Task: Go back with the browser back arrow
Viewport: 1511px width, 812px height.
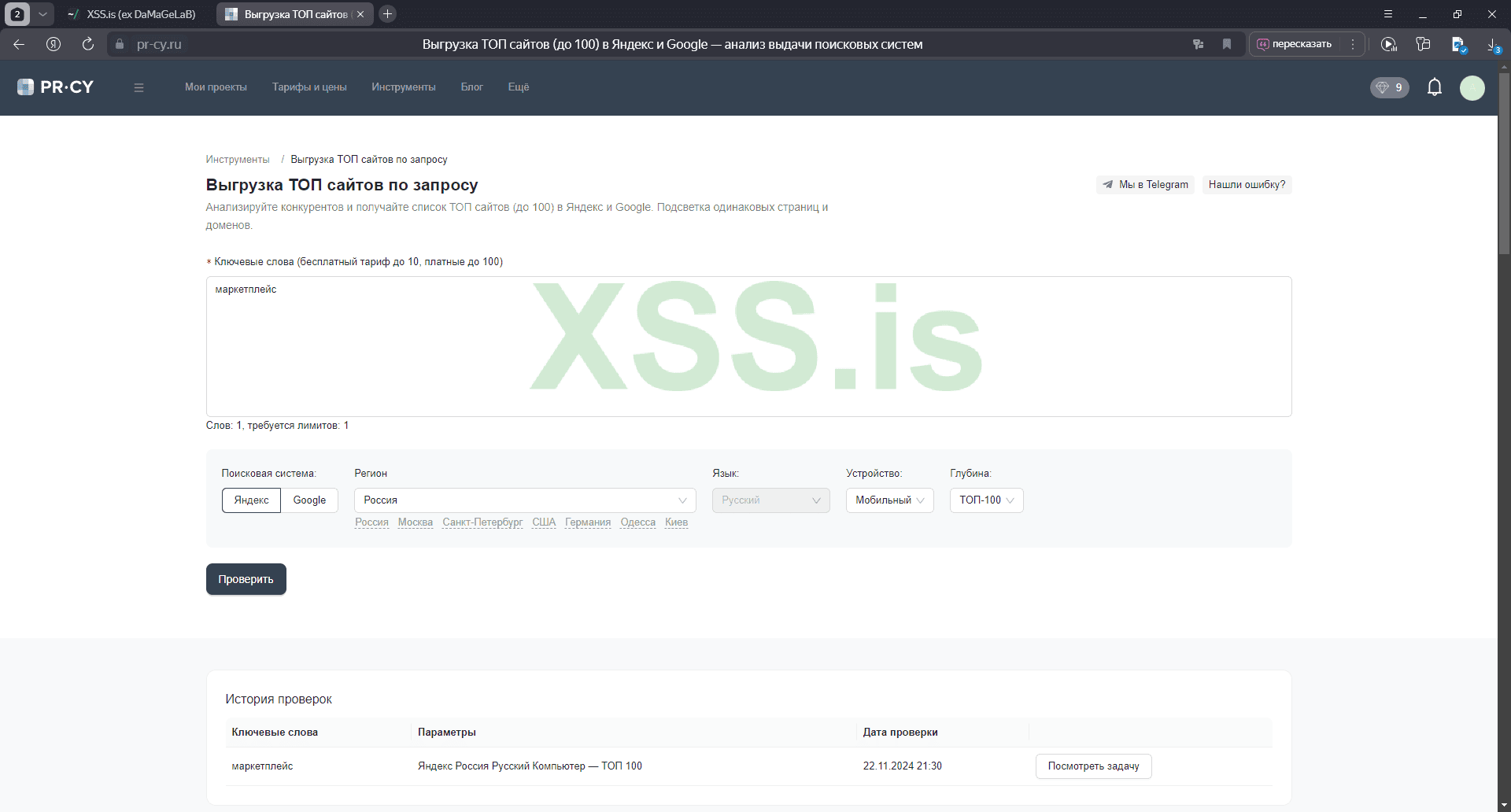Action: 19,44
